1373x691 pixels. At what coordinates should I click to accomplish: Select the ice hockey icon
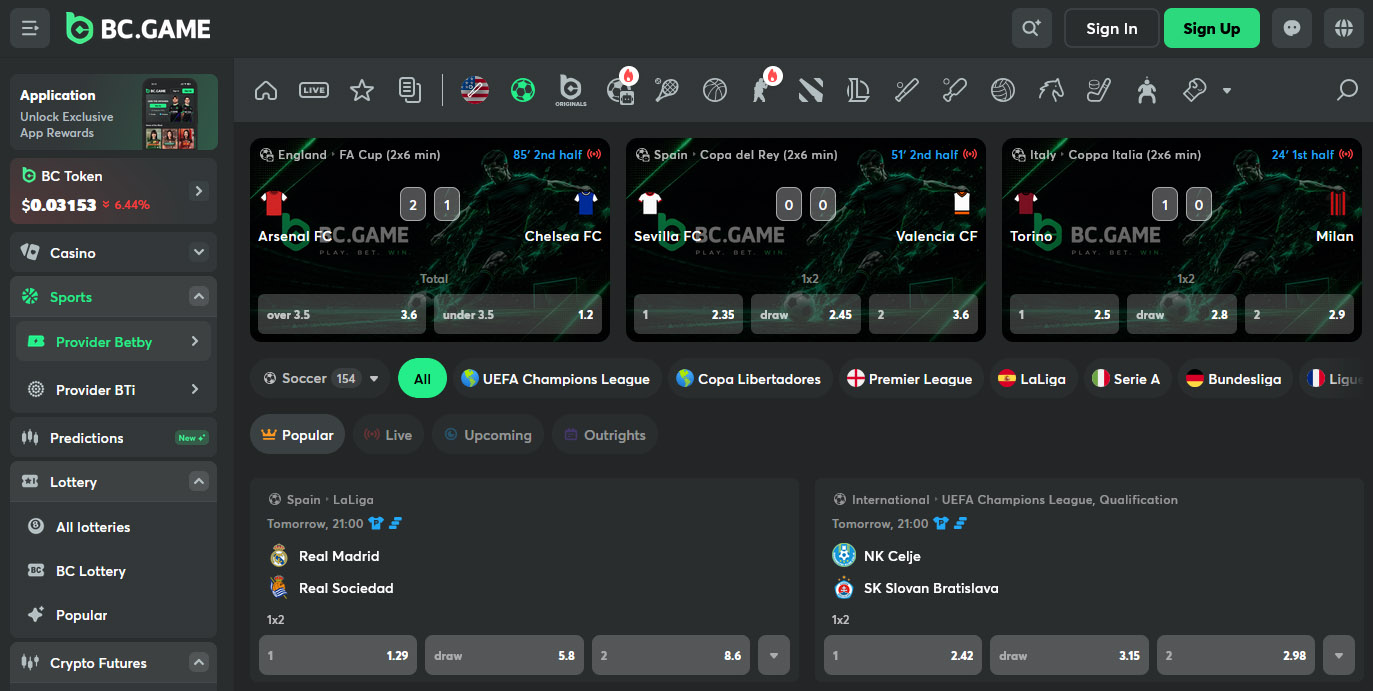(1099, 90)
